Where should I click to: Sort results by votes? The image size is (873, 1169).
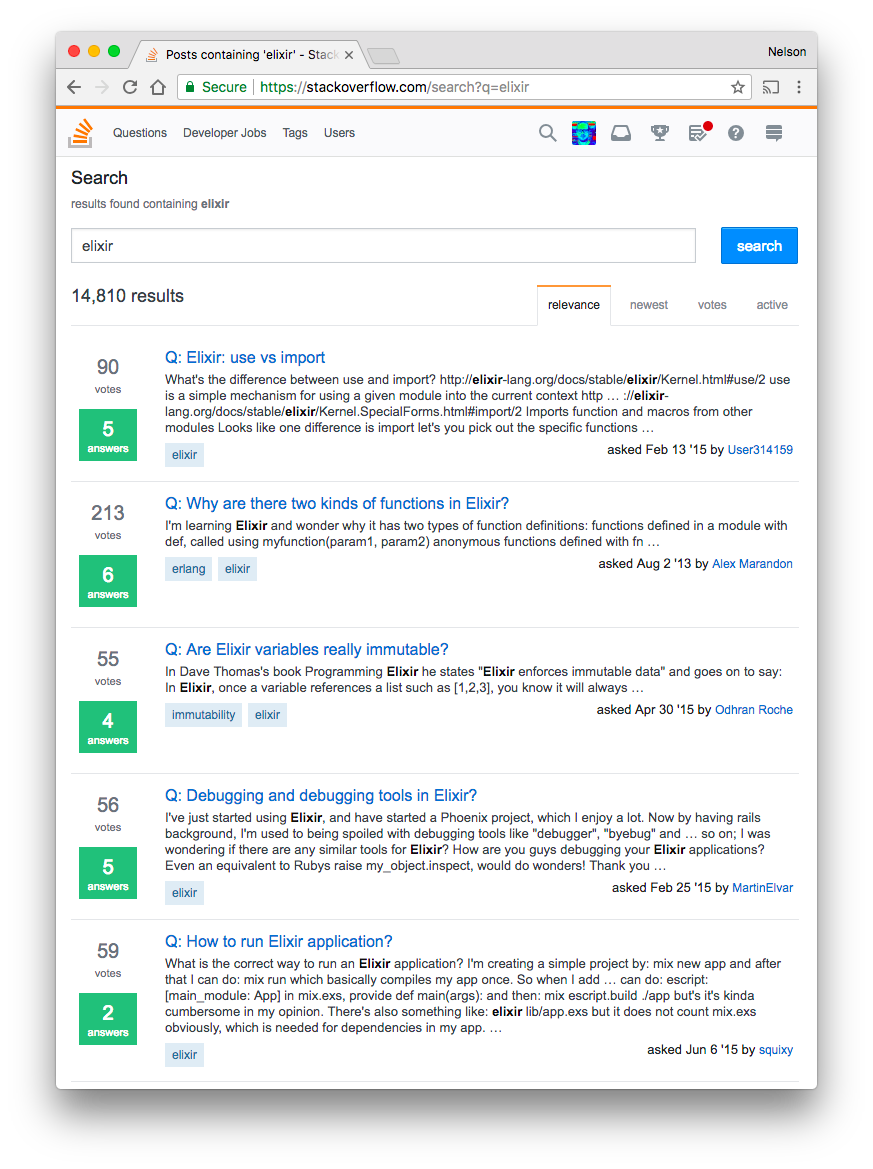click(x=712, y=305)
